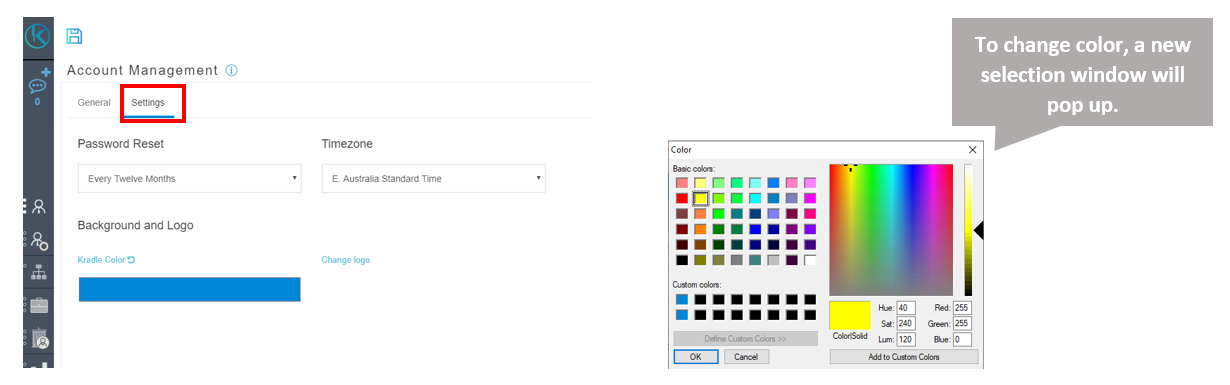The width and height of the screenshot is (1230, 385).
Task: Close the Color dialog window
Action: [x=972, y=150]
